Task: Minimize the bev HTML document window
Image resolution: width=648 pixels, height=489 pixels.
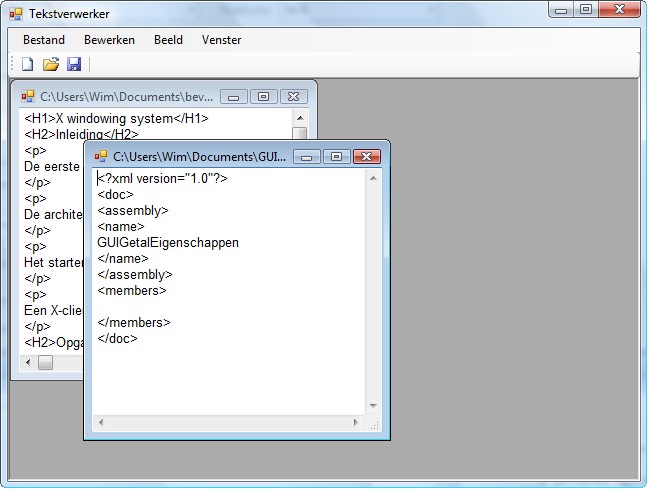Action: pyautogui.click(x=234, y=97)
